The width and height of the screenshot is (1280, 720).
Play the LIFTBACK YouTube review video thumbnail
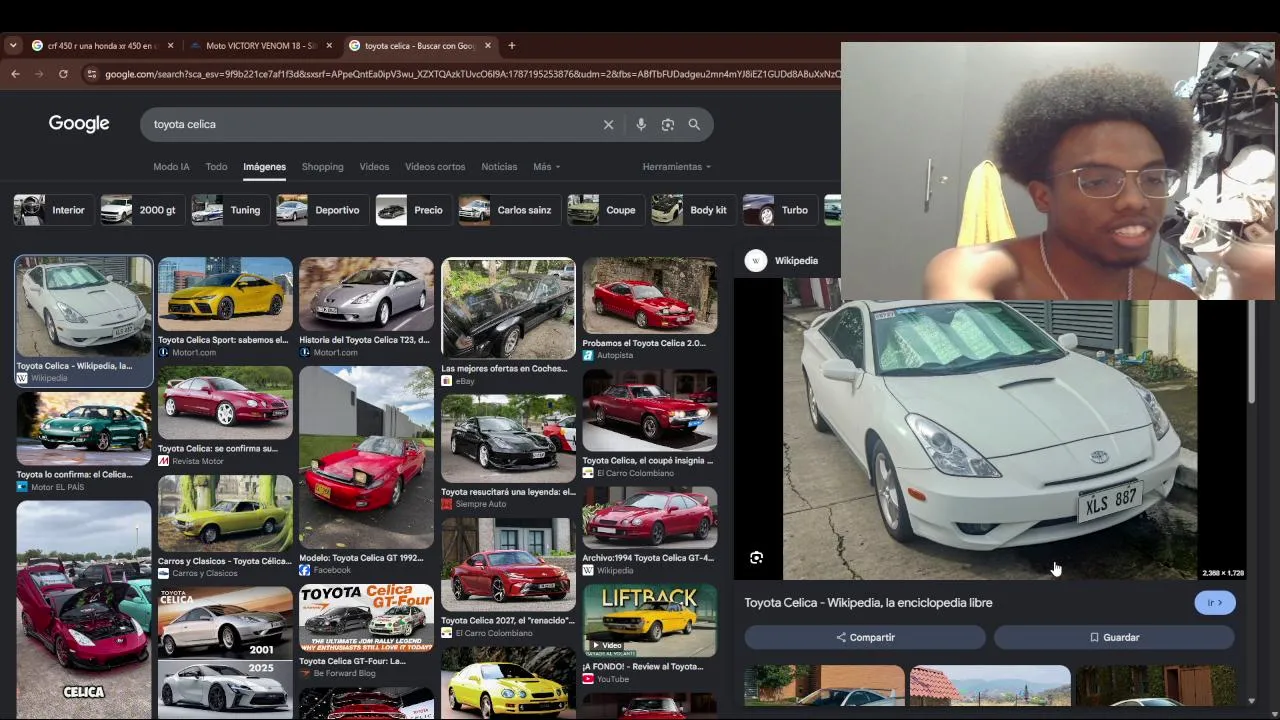pyautogui.click(x=650, y=621)
